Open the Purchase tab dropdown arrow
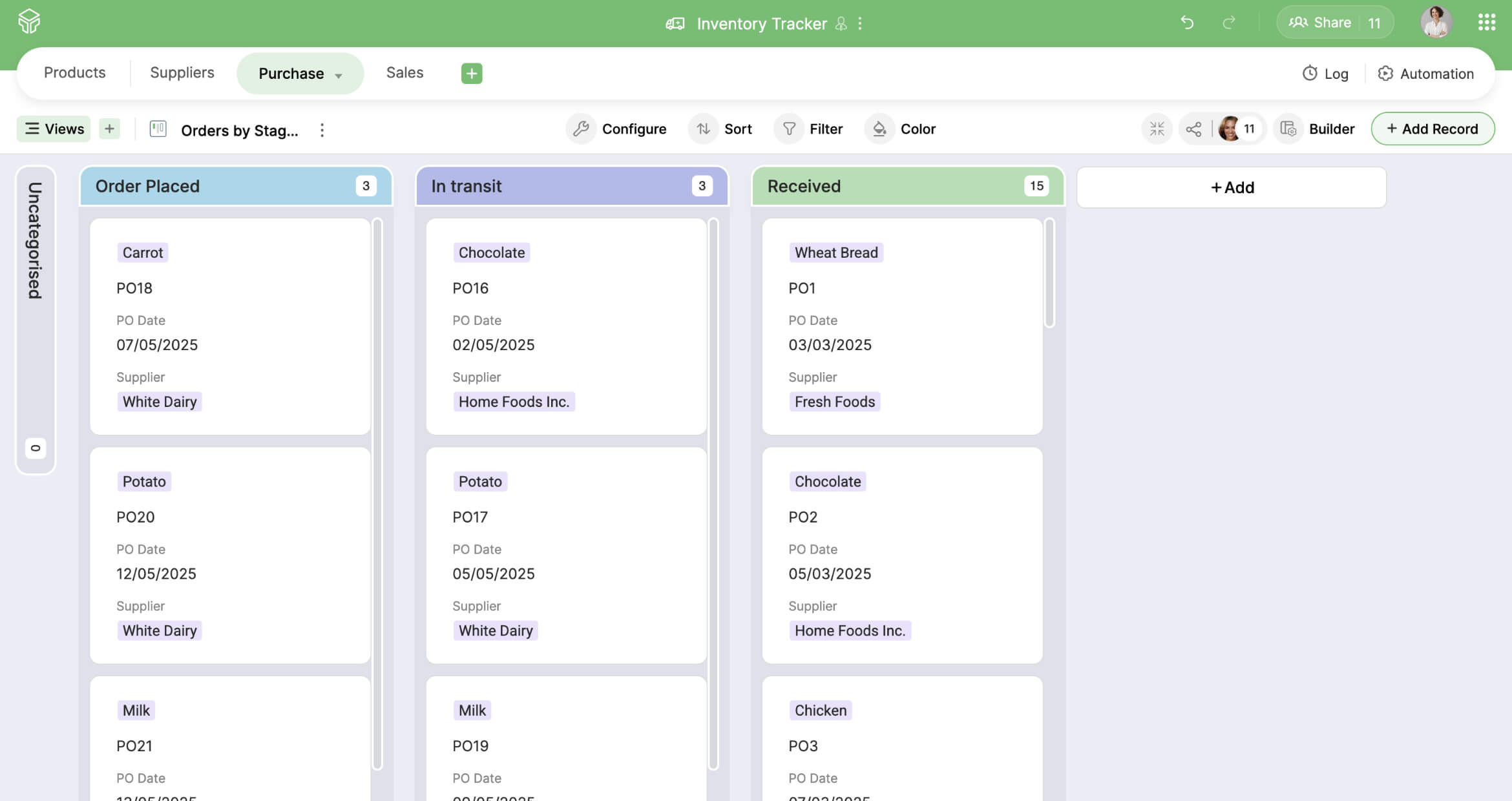Image resolution: width=1512 pixels, height=801 pixels. click(x=339, y=76)
